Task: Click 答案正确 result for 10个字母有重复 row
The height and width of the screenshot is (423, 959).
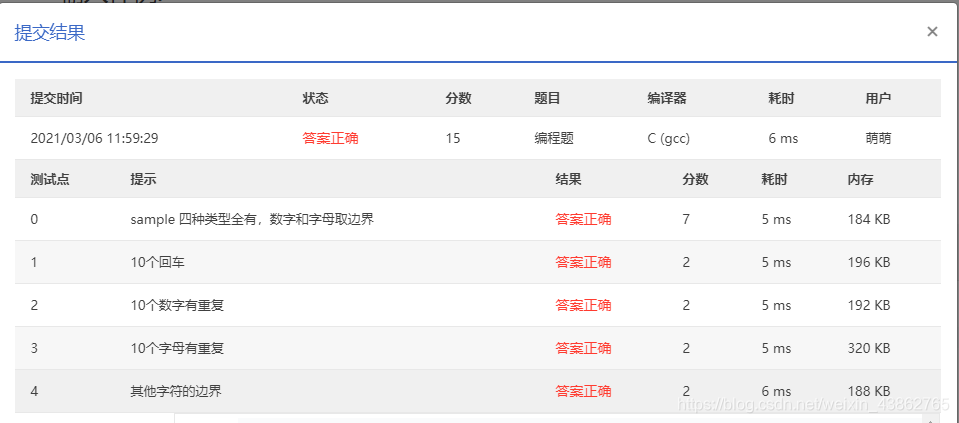Action: 583,348
